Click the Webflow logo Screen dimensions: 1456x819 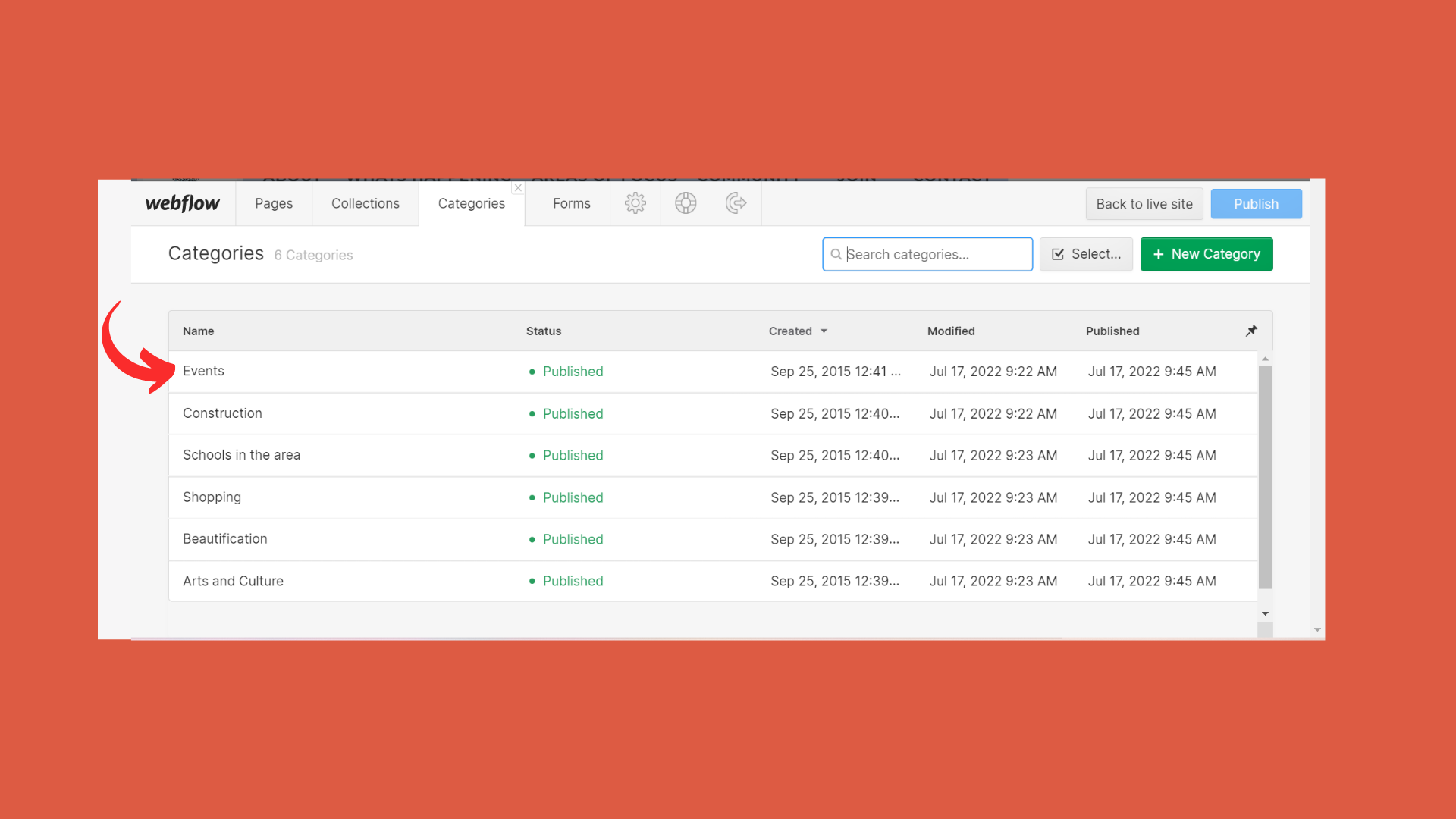(182, 203)
